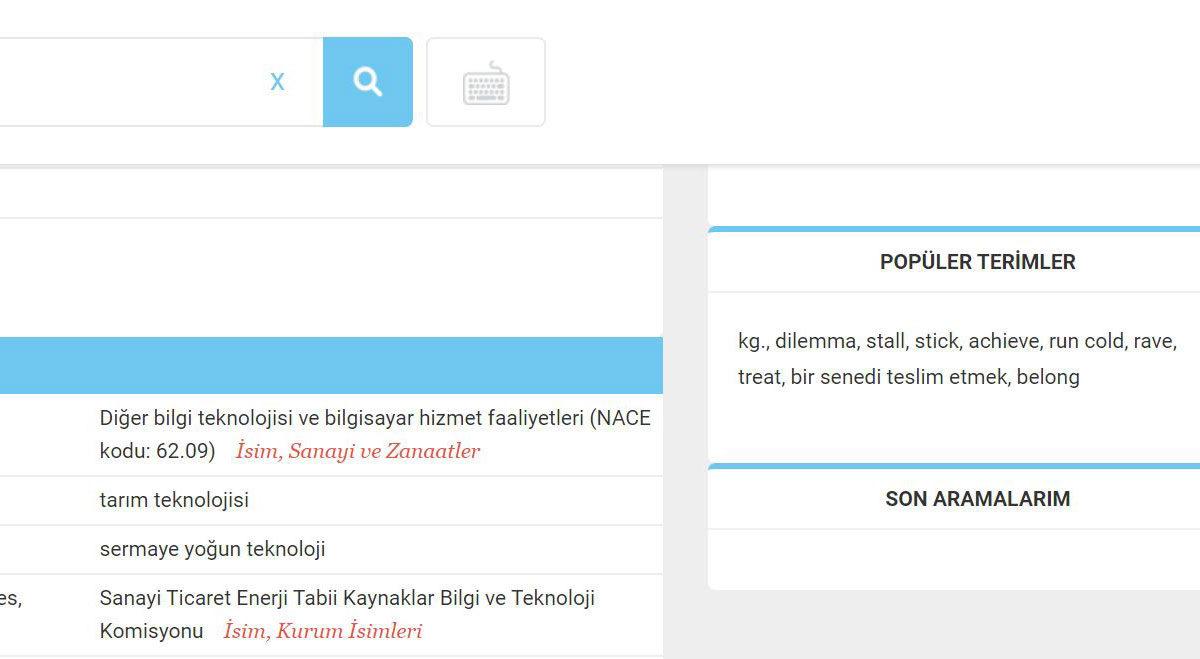Screen dimensions: 1200x659
Task: Clear the search field with the X icon
Action: click(277, 82)
